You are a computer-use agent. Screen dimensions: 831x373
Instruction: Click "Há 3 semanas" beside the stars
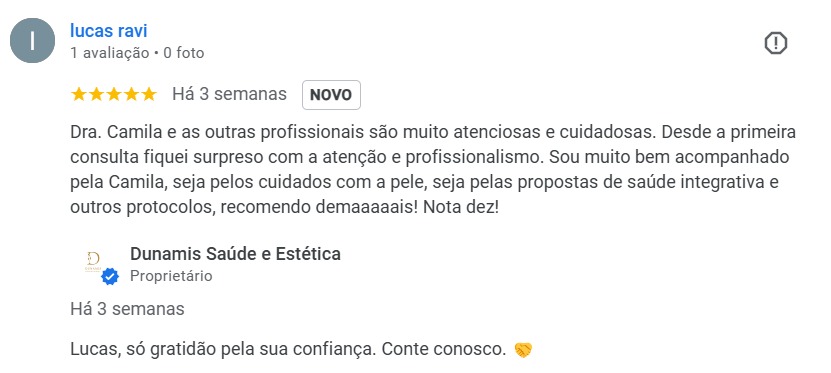[229, 94]
